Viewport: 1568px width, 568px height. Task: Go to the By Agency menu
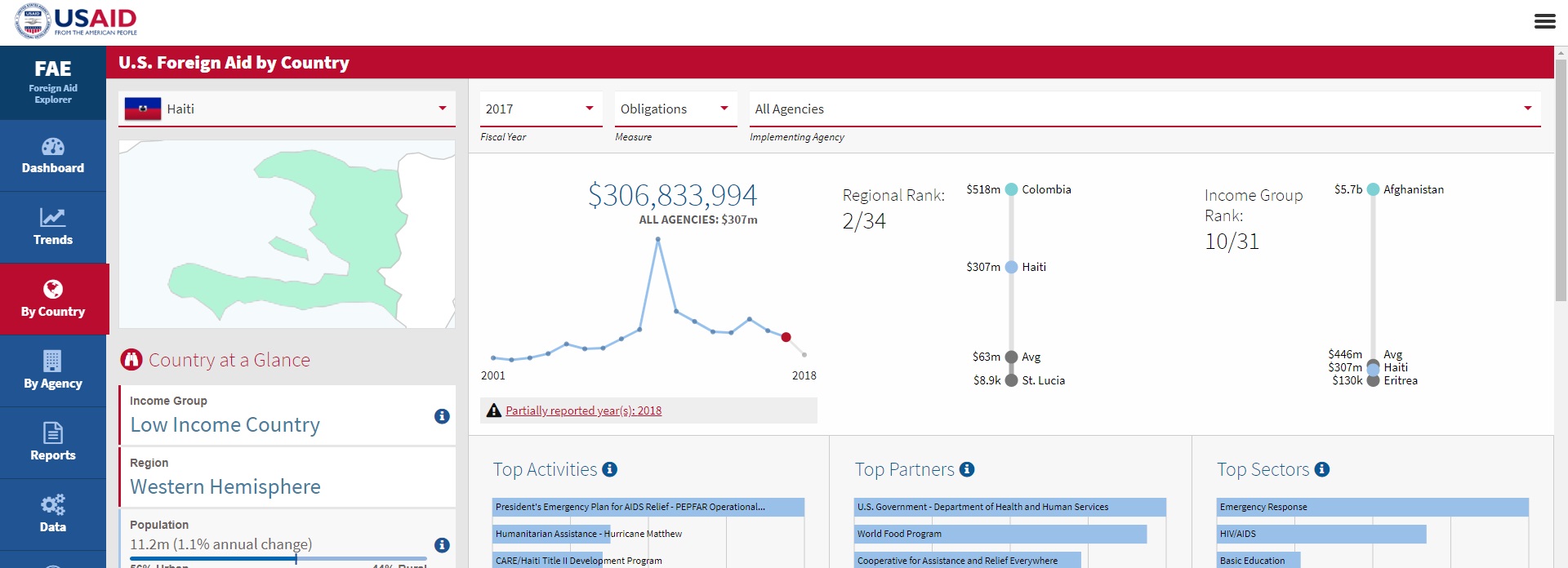[x=53, y=371]
